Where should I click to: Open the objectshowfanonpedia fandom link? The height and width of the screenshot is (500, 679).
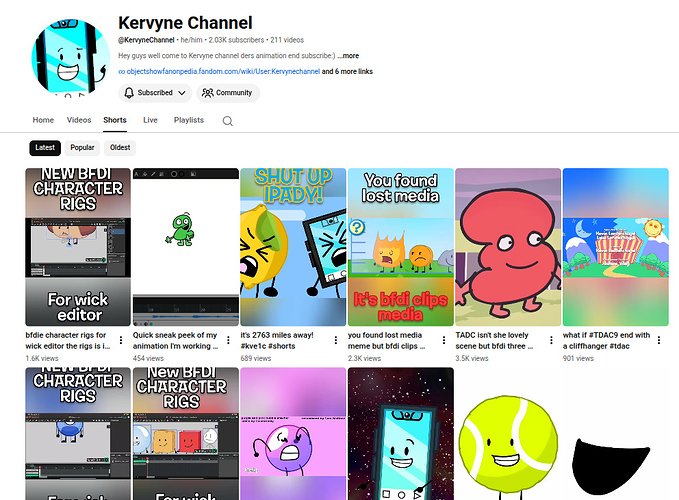(223, 71)
